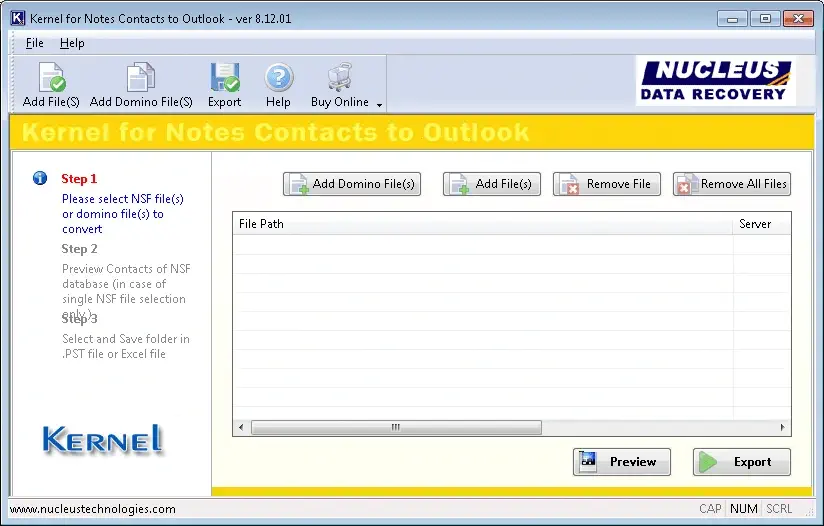Click the Step 1 heading
The width and height of the screenshot is (824, 526).
click(79, 179)
